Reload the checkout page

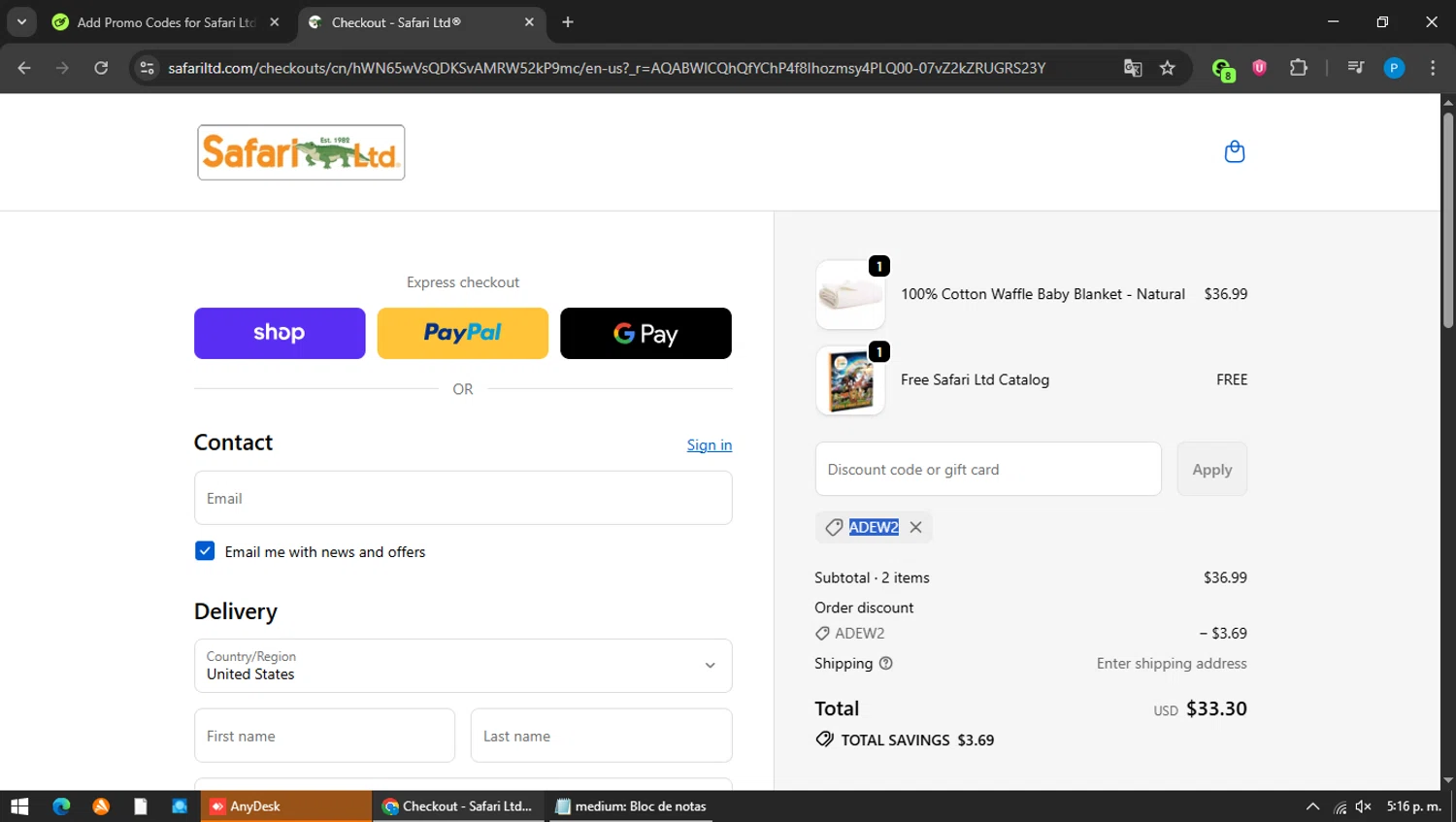click(101, 68)
